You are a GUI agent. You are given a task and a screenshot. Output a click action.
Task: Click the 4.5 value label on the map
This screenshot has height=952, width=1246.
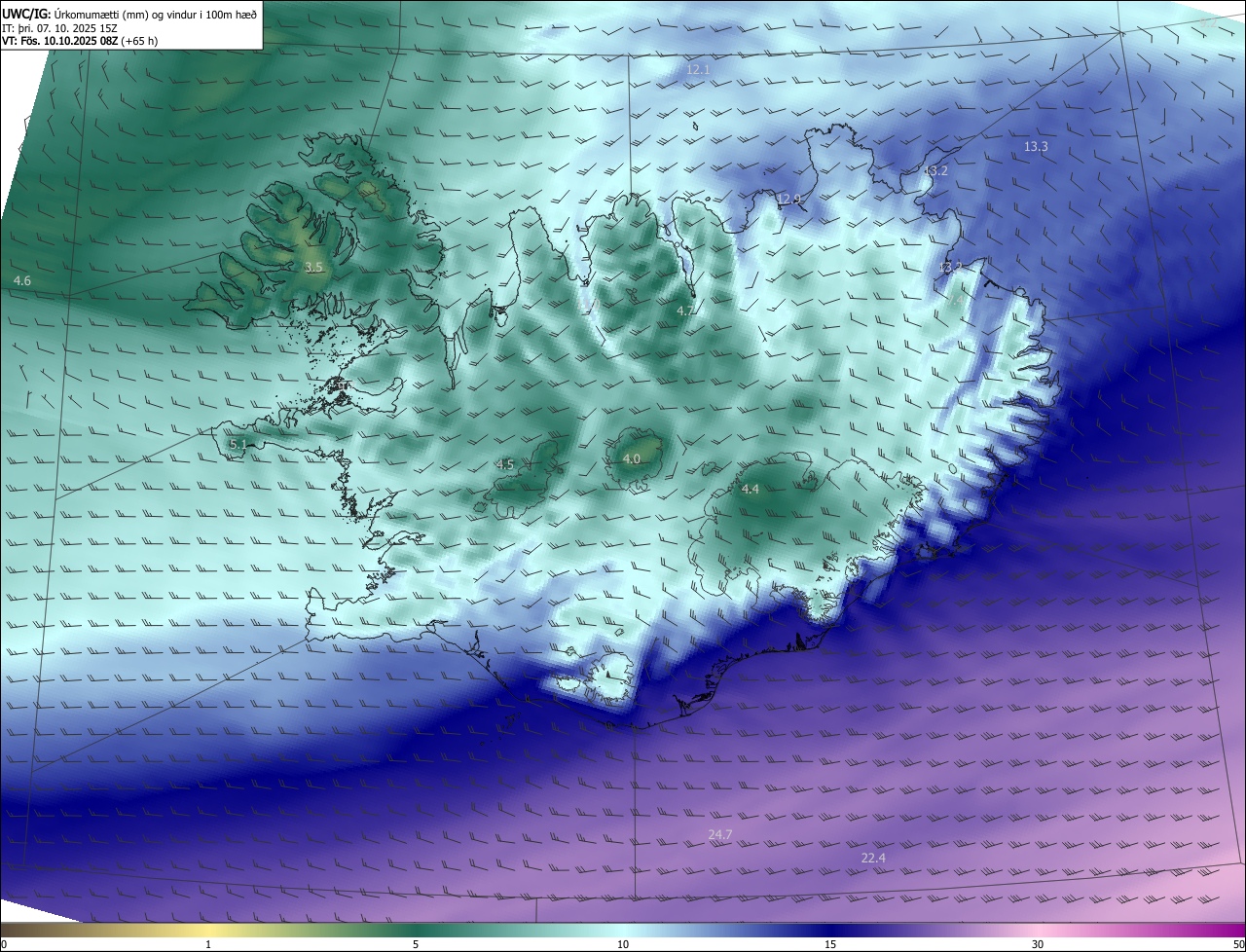coord(504,465)
